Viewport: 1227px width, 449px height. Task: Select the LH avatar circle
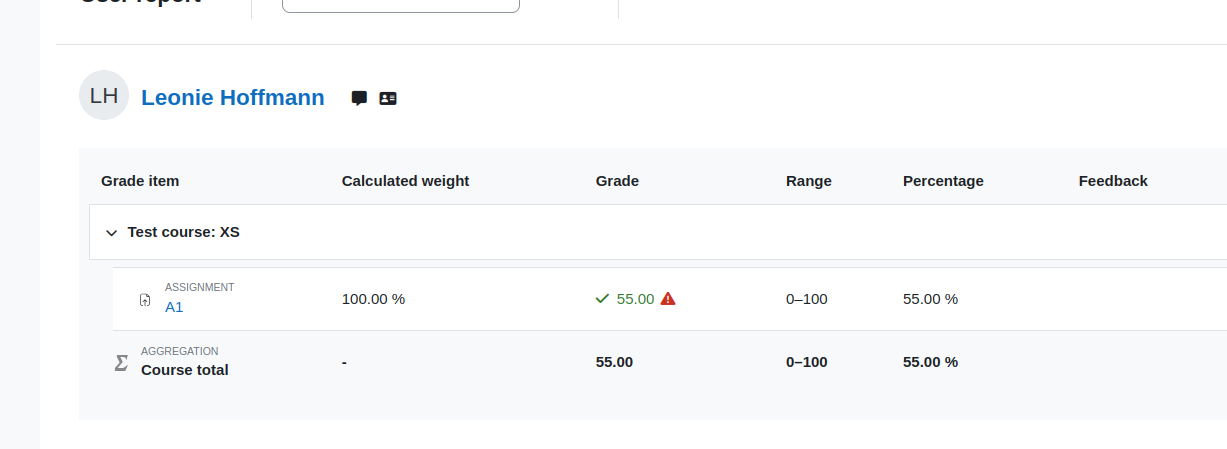[104, 96]
